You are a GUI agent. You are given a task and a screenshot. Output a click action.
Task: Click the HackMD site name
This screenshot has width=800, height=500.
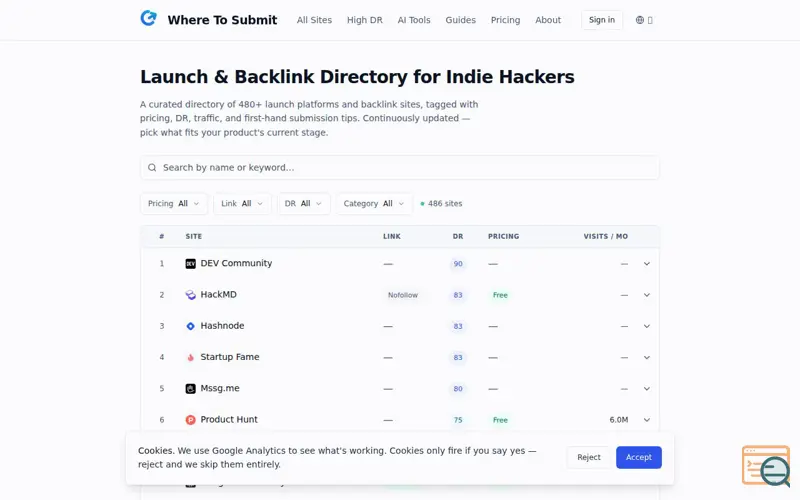click(x=218, y=294)
